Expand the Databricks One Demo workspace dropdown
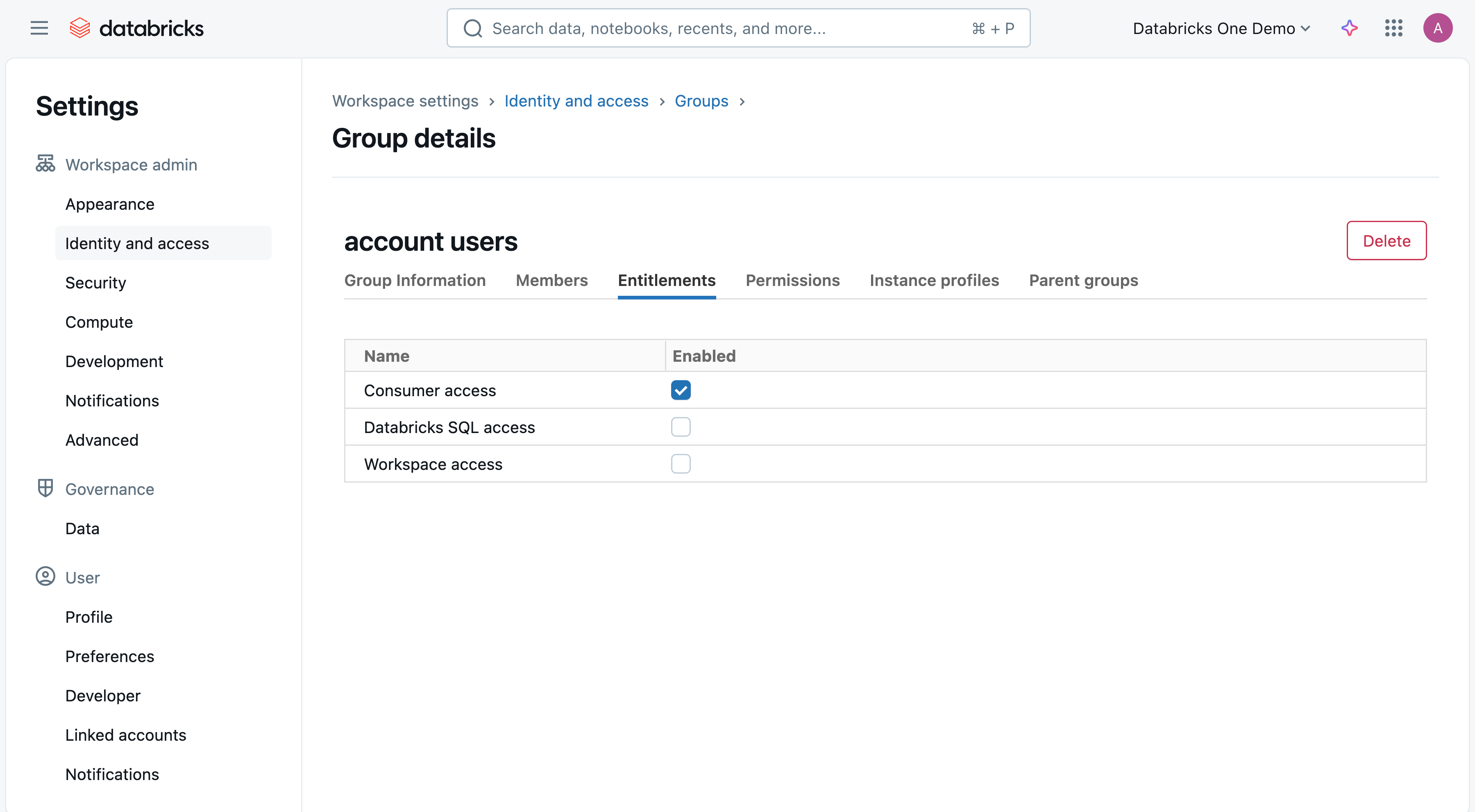Image resolution: width=1475 pixels, height=812 pixels. 1221,28
